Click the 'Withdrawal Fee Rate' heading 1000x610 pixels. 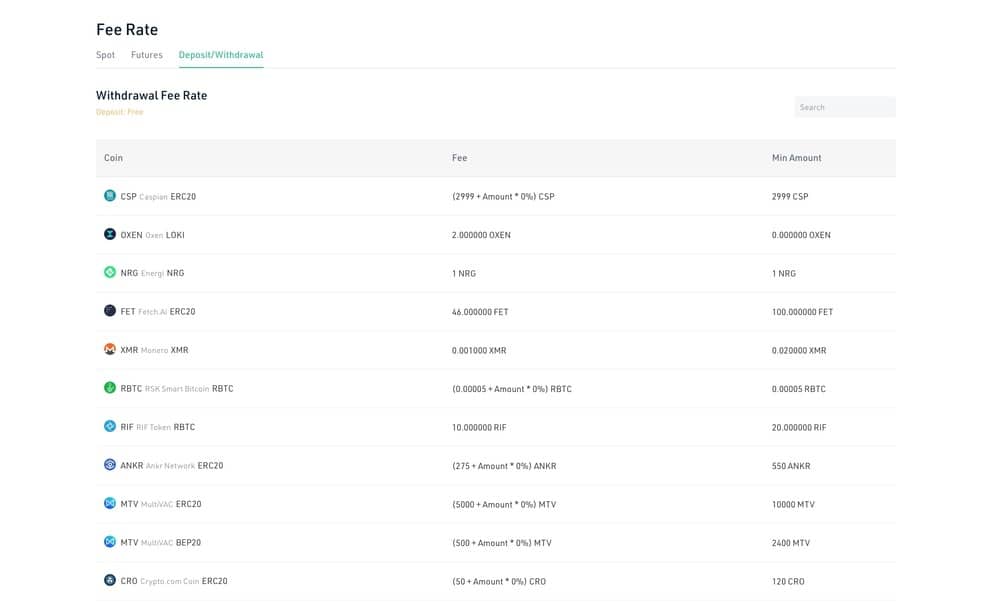click(151, 95)
